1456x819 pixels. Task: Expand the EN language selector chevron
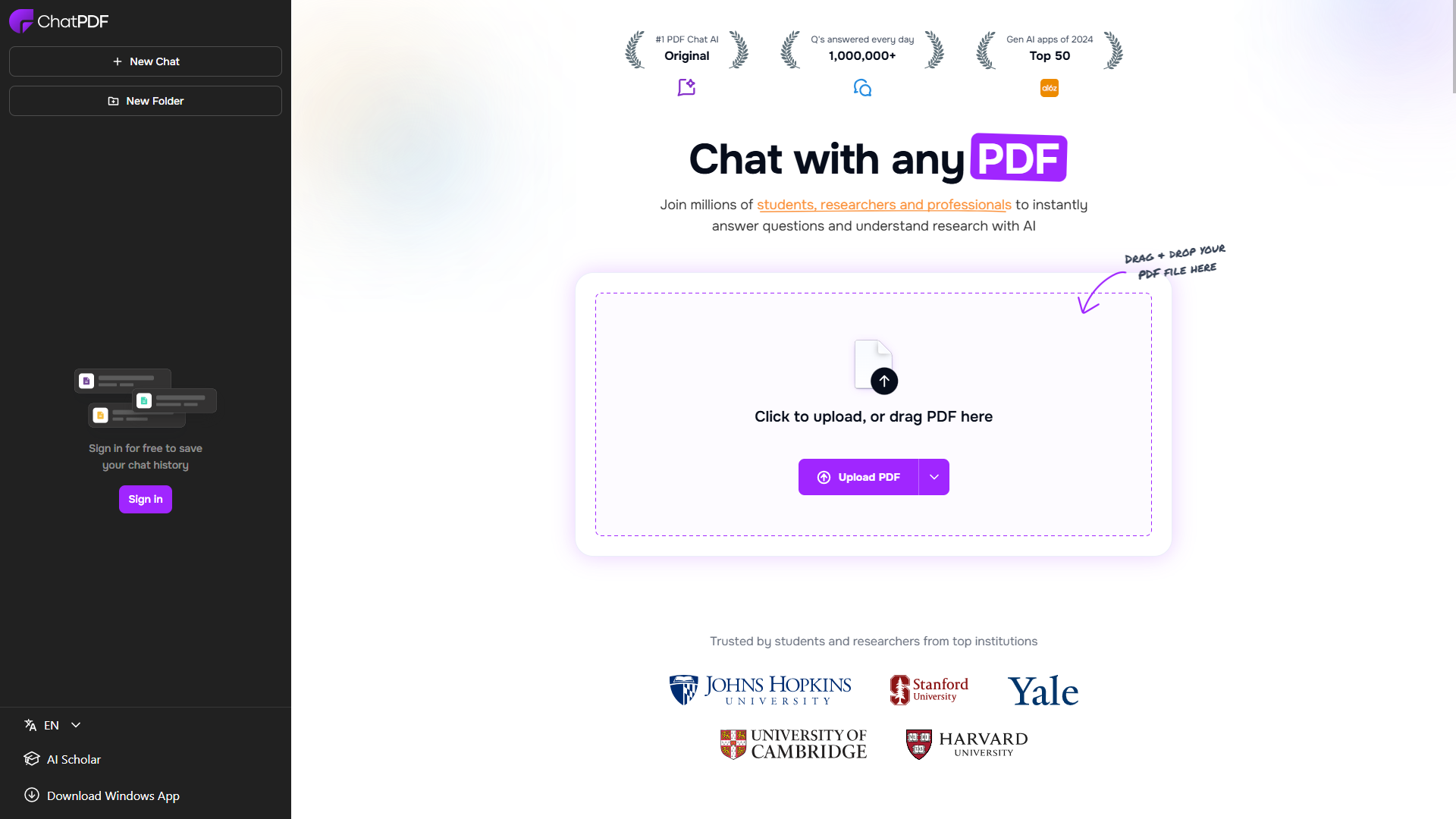click(75, 725)
